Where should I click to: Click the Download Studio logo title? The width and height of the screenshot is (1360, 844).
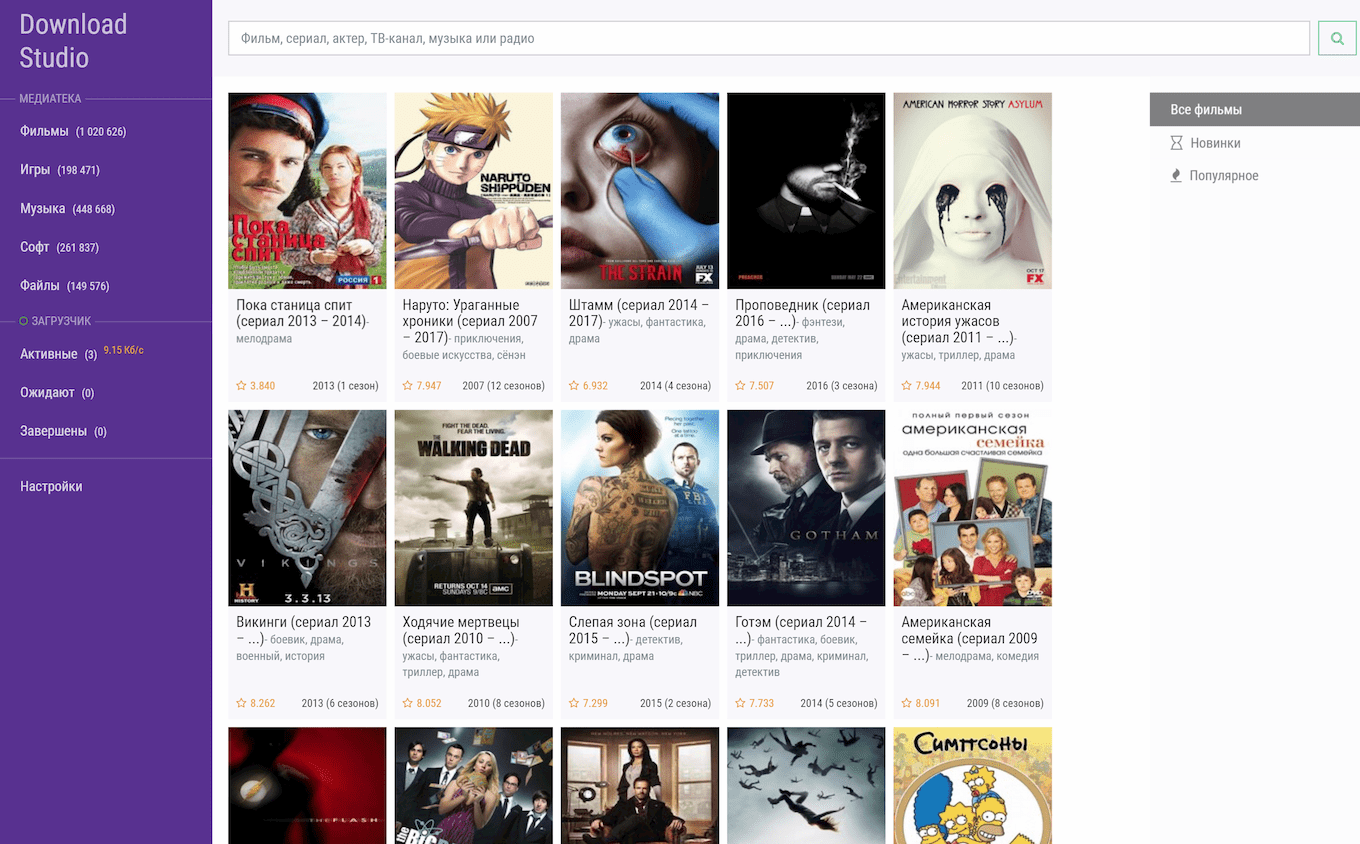click(73, 40)
